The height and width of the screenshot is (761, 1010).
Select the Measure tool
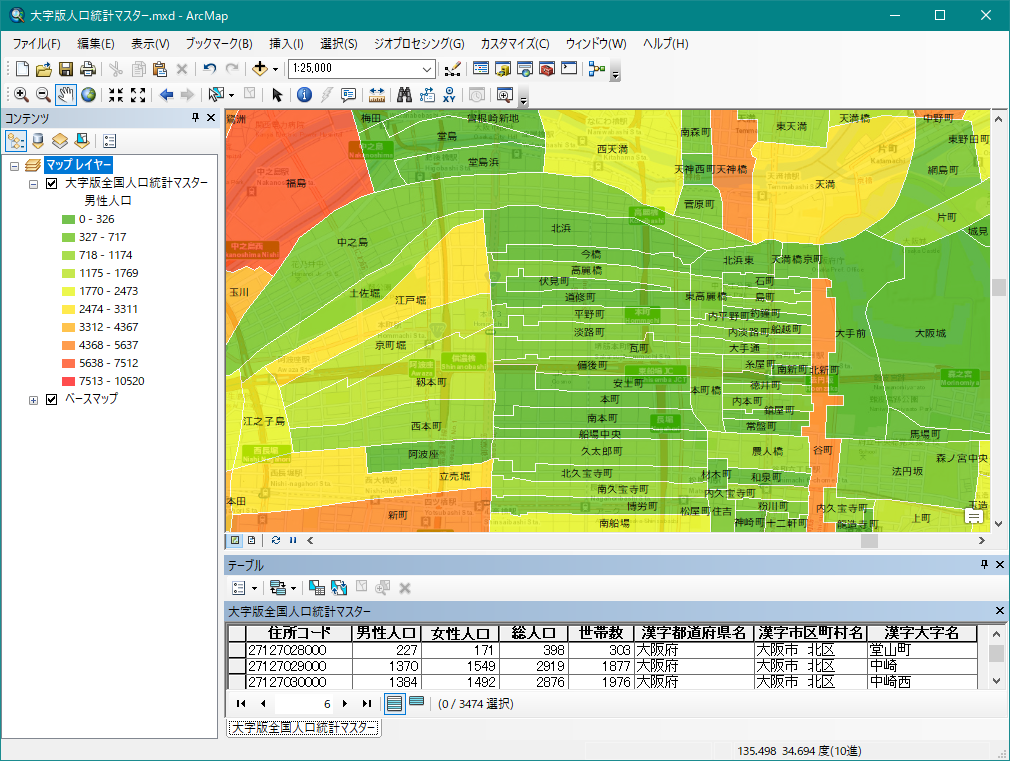(x=377, y=95)
